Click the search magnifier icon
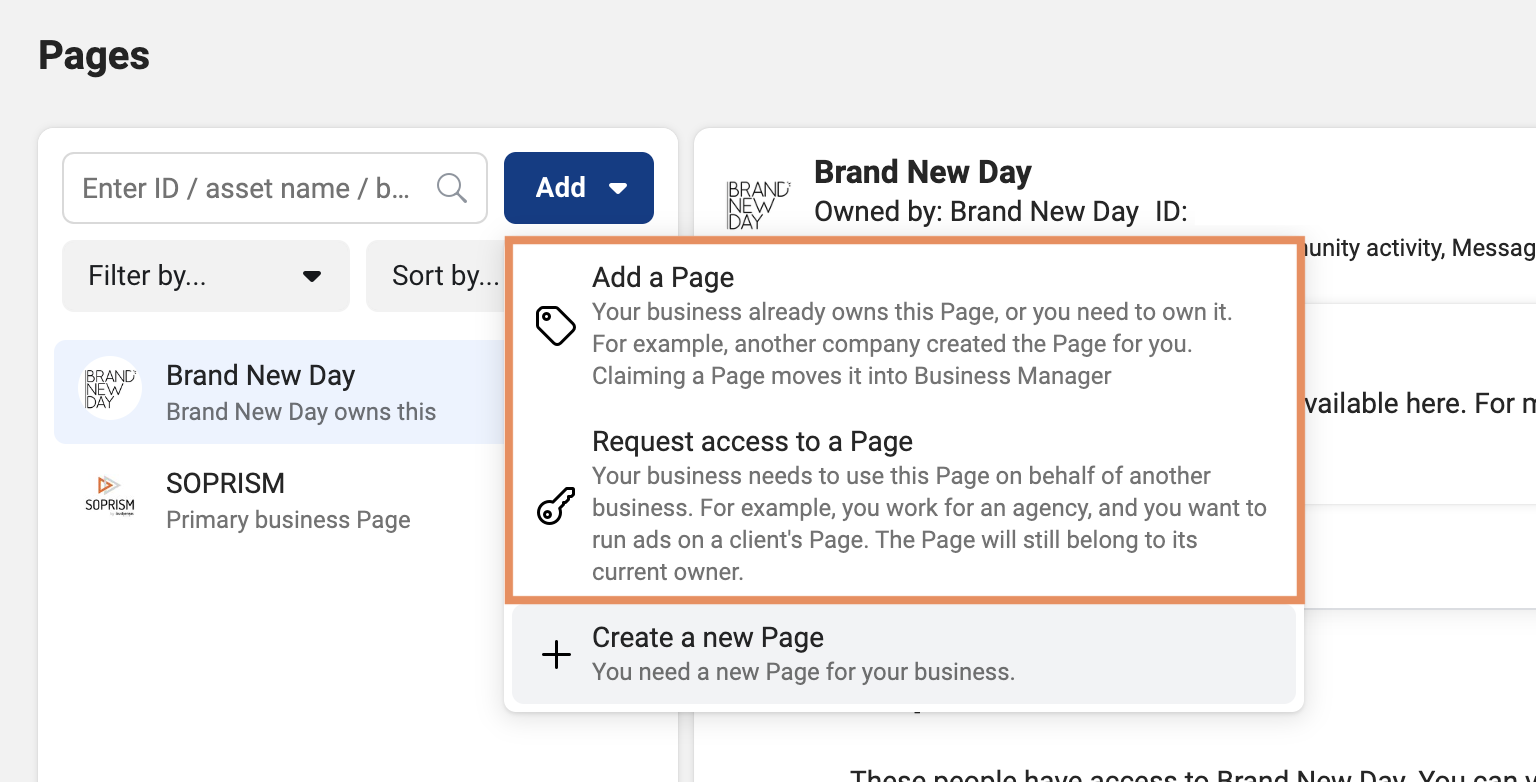The image size is (1536, 782). coord(452,188)
